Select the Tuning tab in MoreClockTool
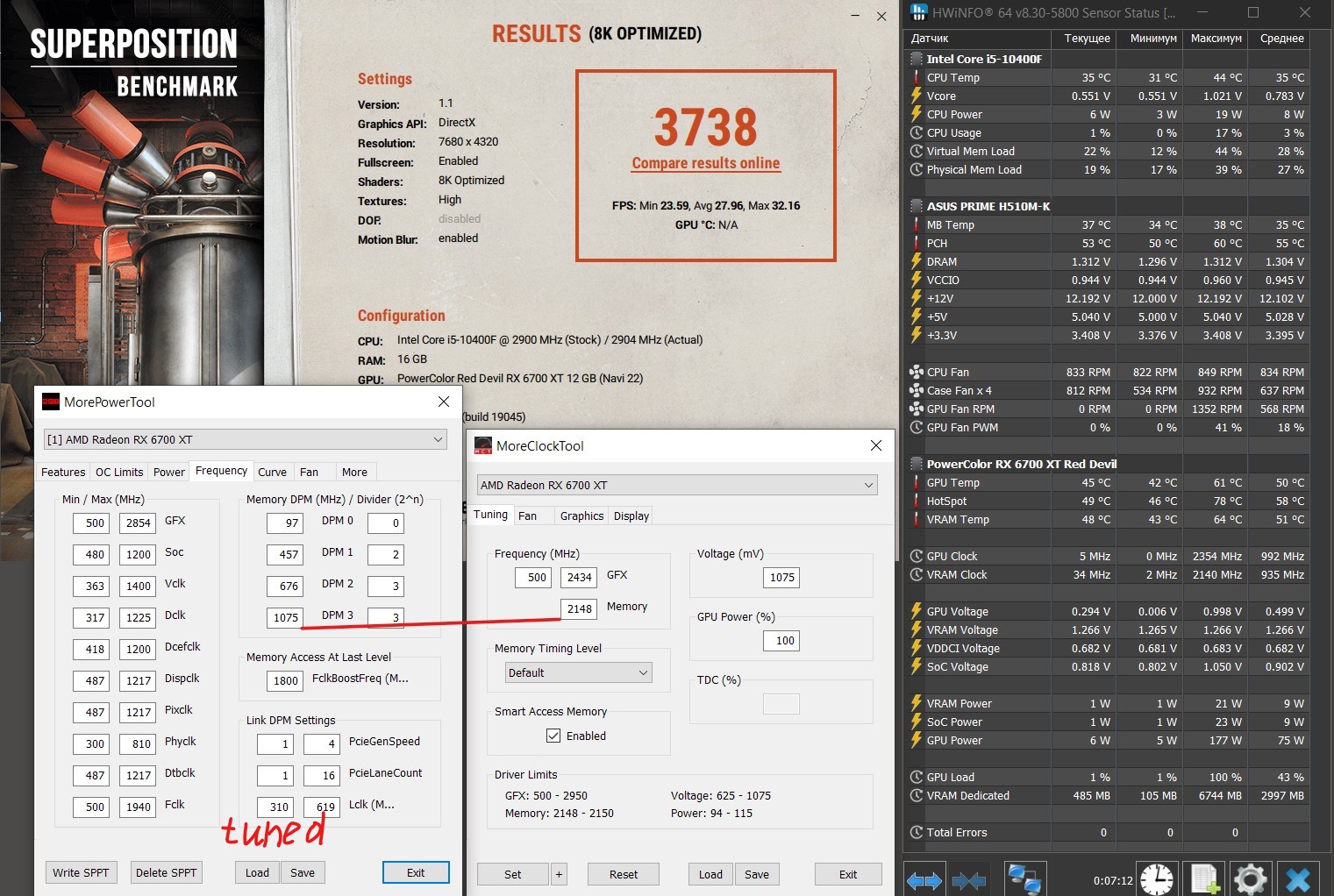1334x896 pixels. (x=490, y=515)
